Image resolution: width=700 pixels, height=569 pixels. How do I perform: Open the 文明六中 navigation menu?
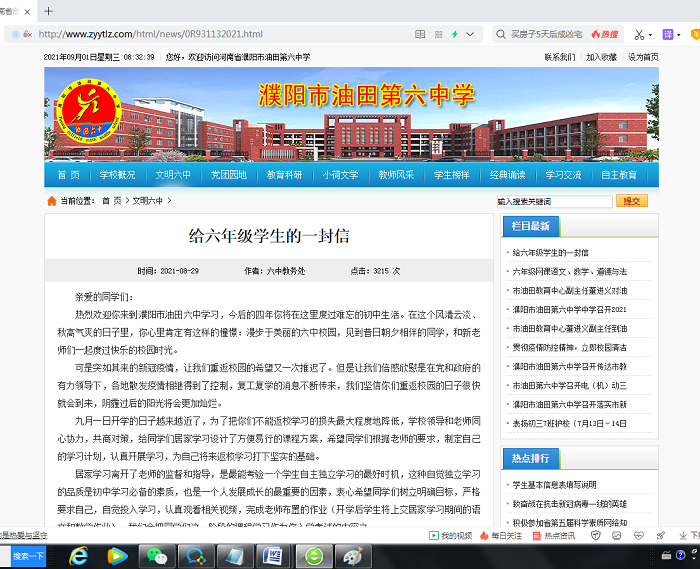(173, 175)
